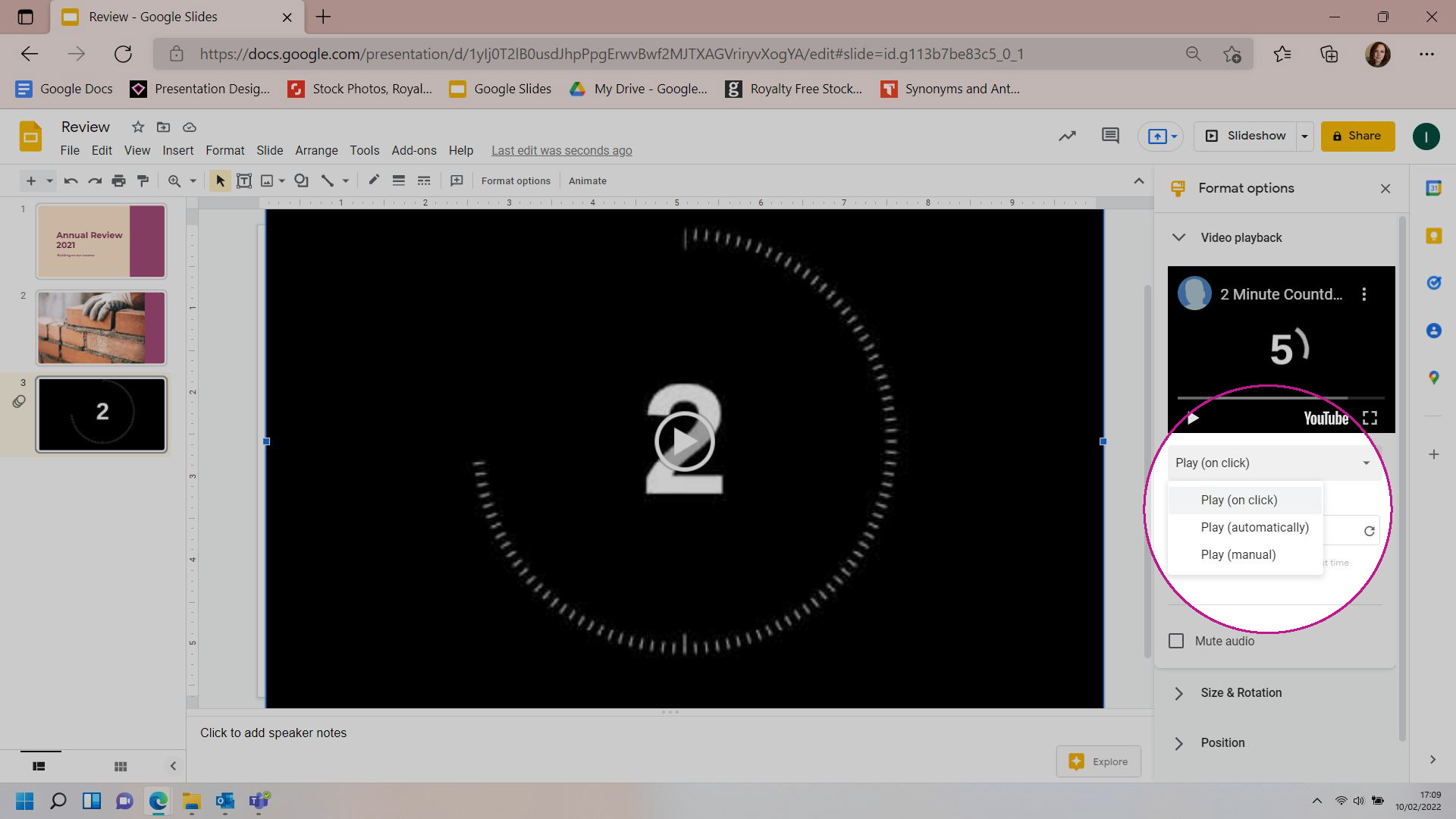Open the Slide menu in menu bar
This screenshot has height=819, width=1456.
(268, 150)
